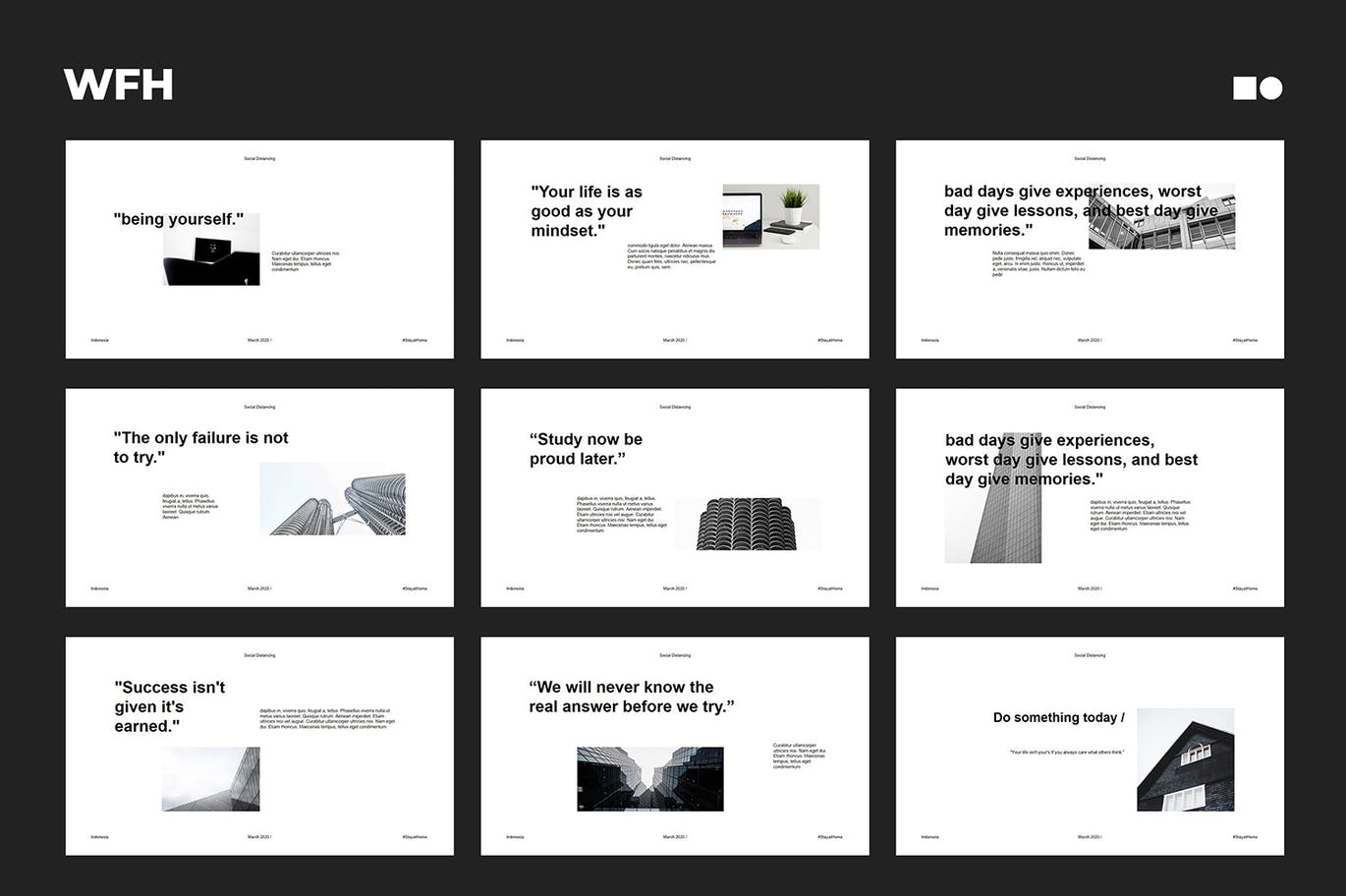The width and height of the screenshot is (1346, 896).
Task: Click the WFH title logo
Action: pos(119,85)
